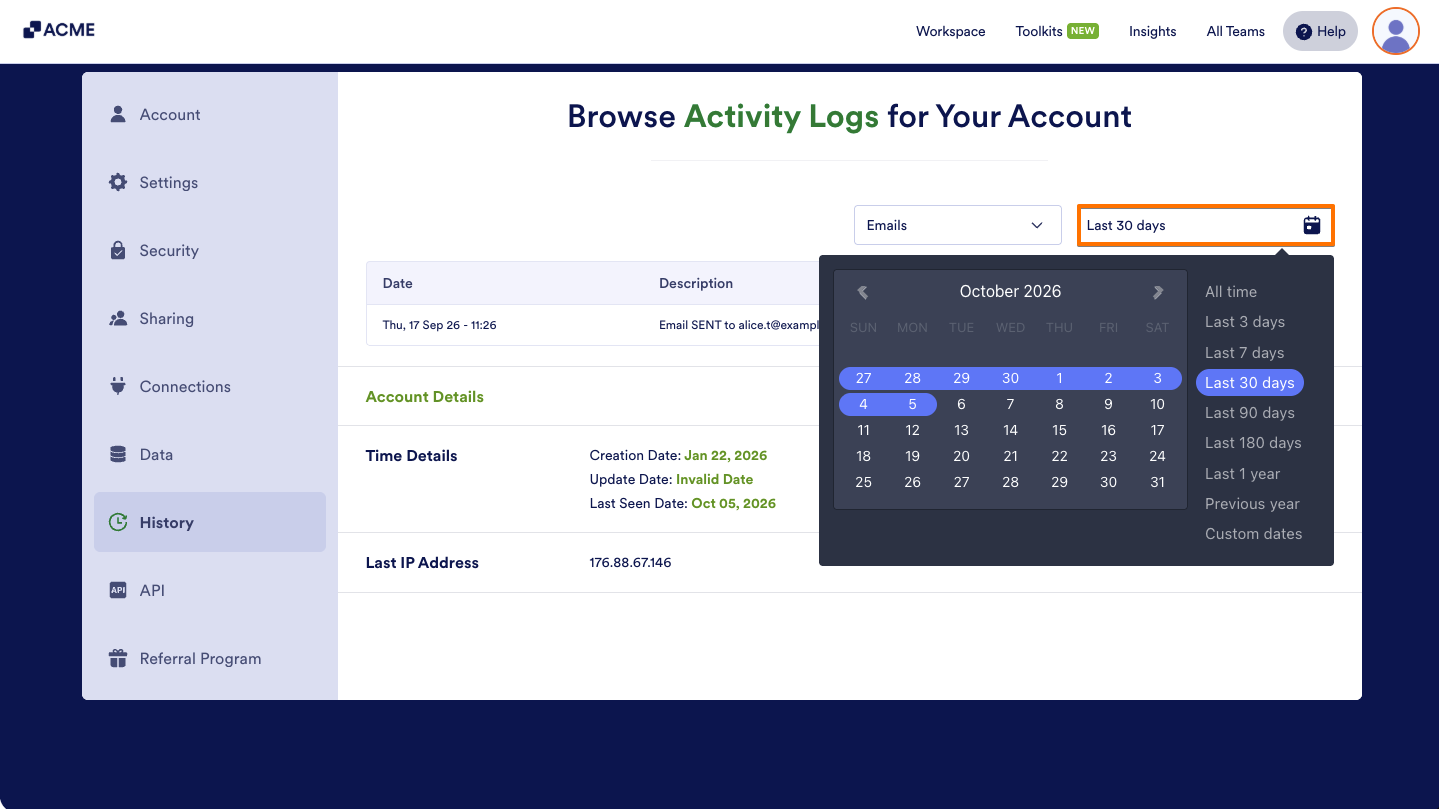Open Workspace in top navigation
This screenshot has height=809, width=1439.
[950, 31]
